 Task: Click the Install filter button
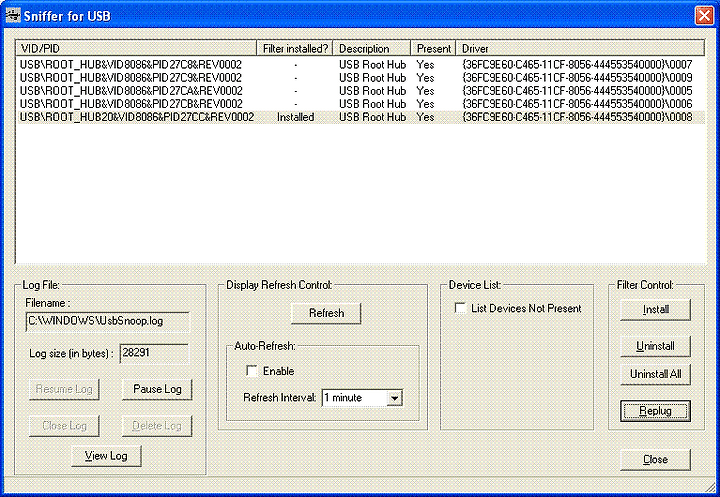(x=655, y=310)
